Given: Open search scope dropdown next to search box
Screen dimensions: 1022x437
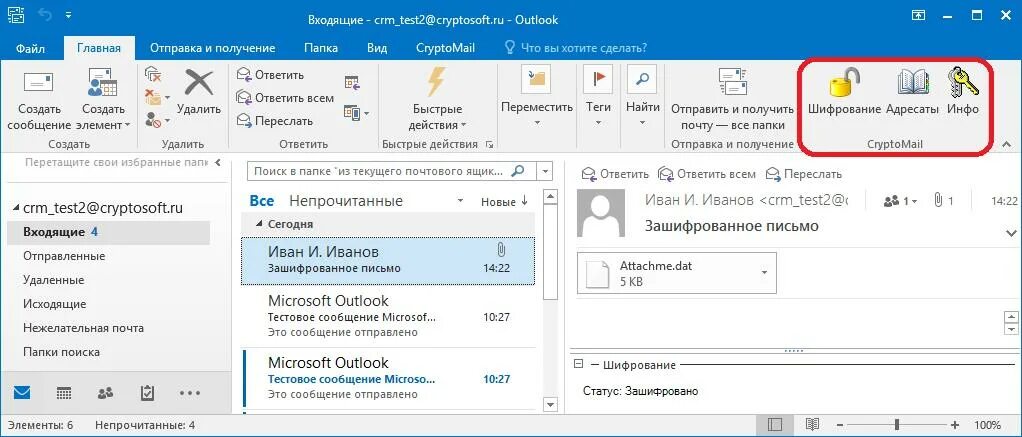Looking at the screenshot, I should (x=545, y=172).
